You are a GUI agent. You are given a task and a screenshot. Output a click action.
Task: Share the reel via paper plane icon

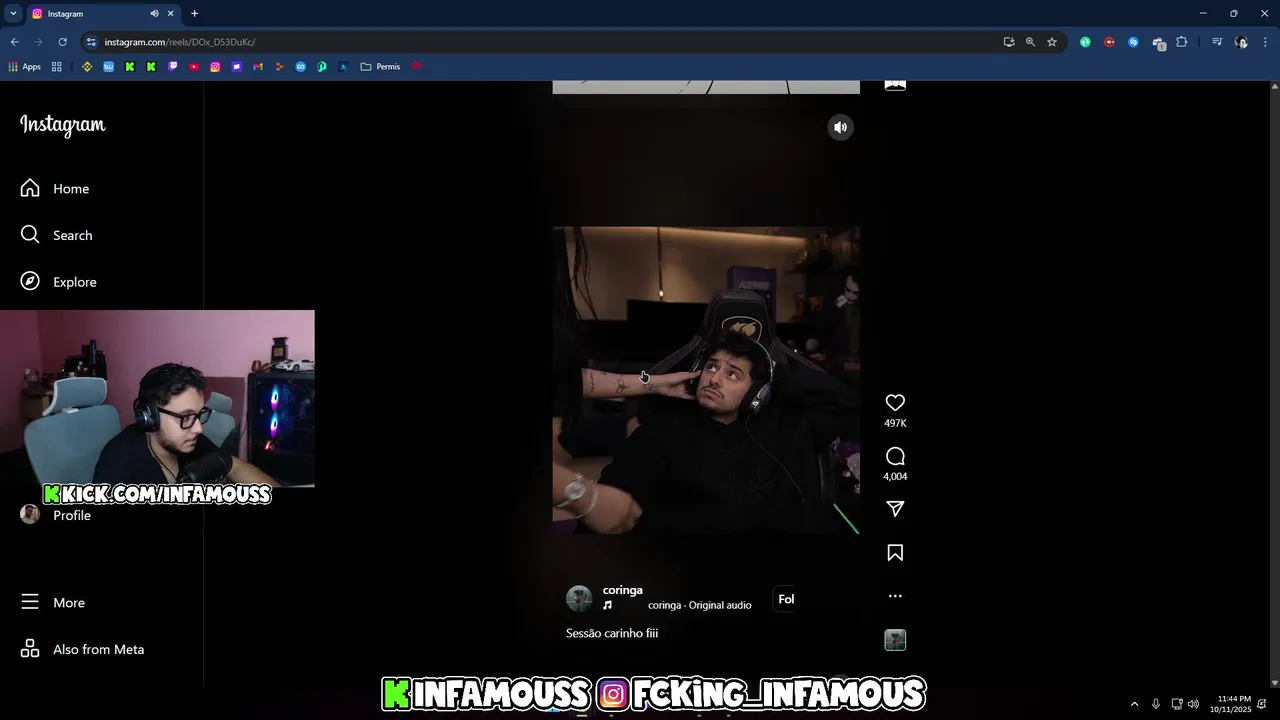coord(895,509)
